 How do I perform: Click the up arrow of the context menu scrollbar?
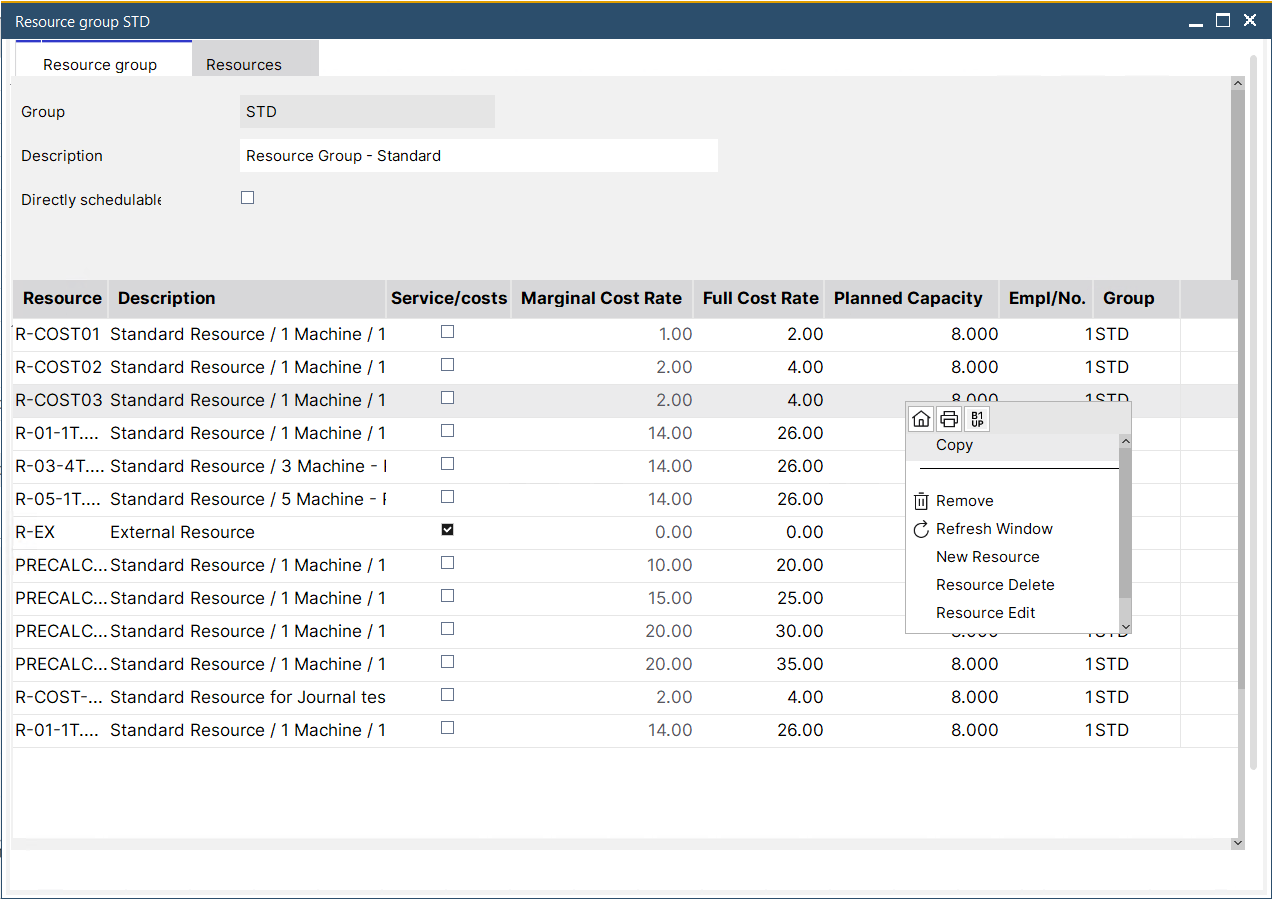pos(1125,440)
